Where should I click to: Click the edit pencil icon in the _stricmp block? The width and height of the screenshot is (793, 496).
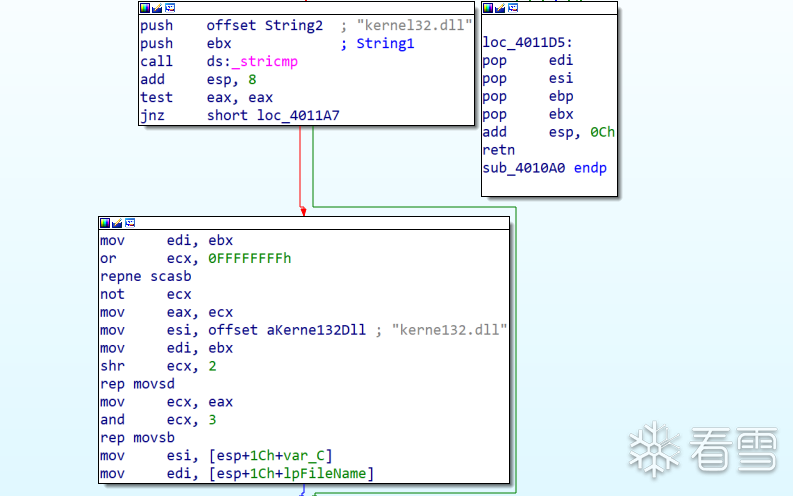pyautogui.click(x=157, y=8)
